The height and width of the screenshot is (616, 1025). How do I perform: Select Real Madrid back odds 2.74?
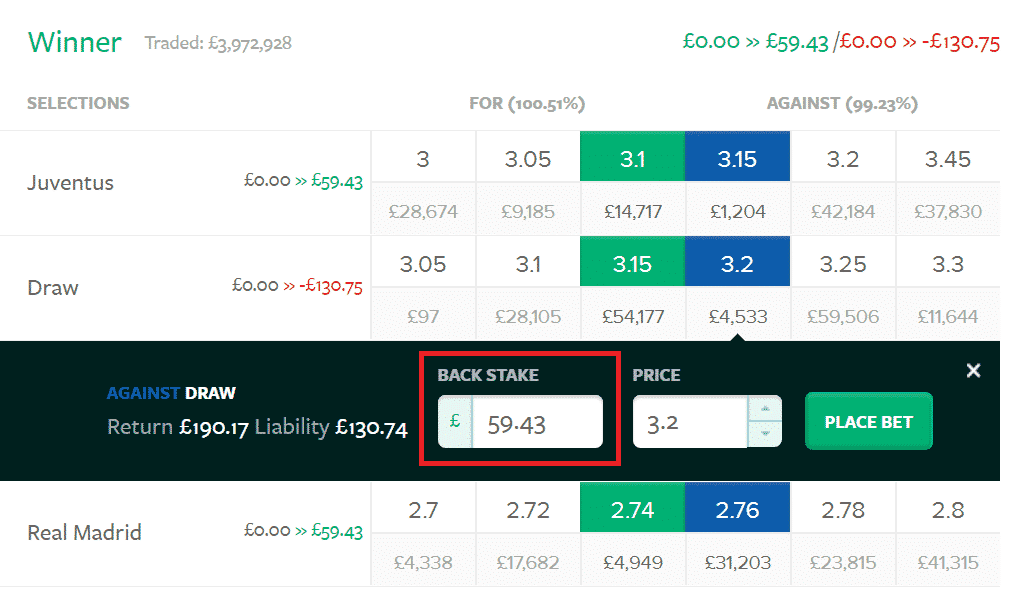point(632,510)
